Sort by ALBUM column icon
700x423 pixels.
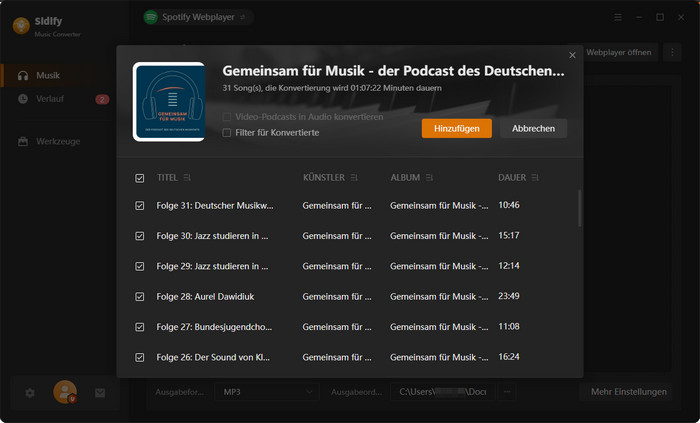429,178
